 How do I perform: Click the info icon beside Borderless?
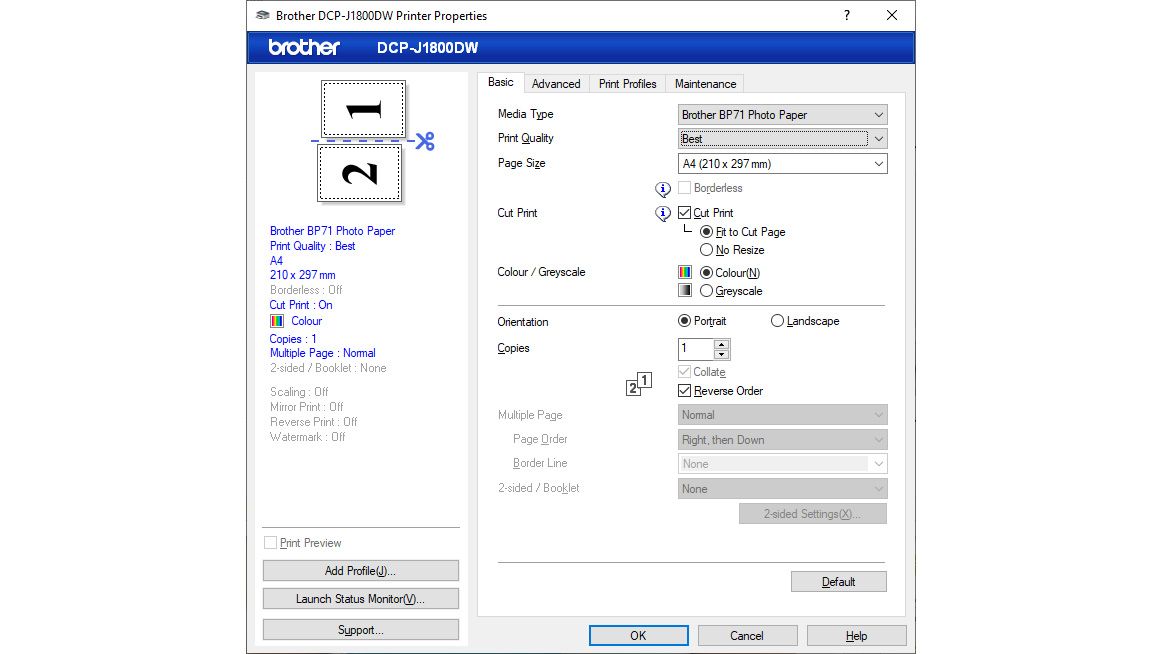[x=663, y=189]
